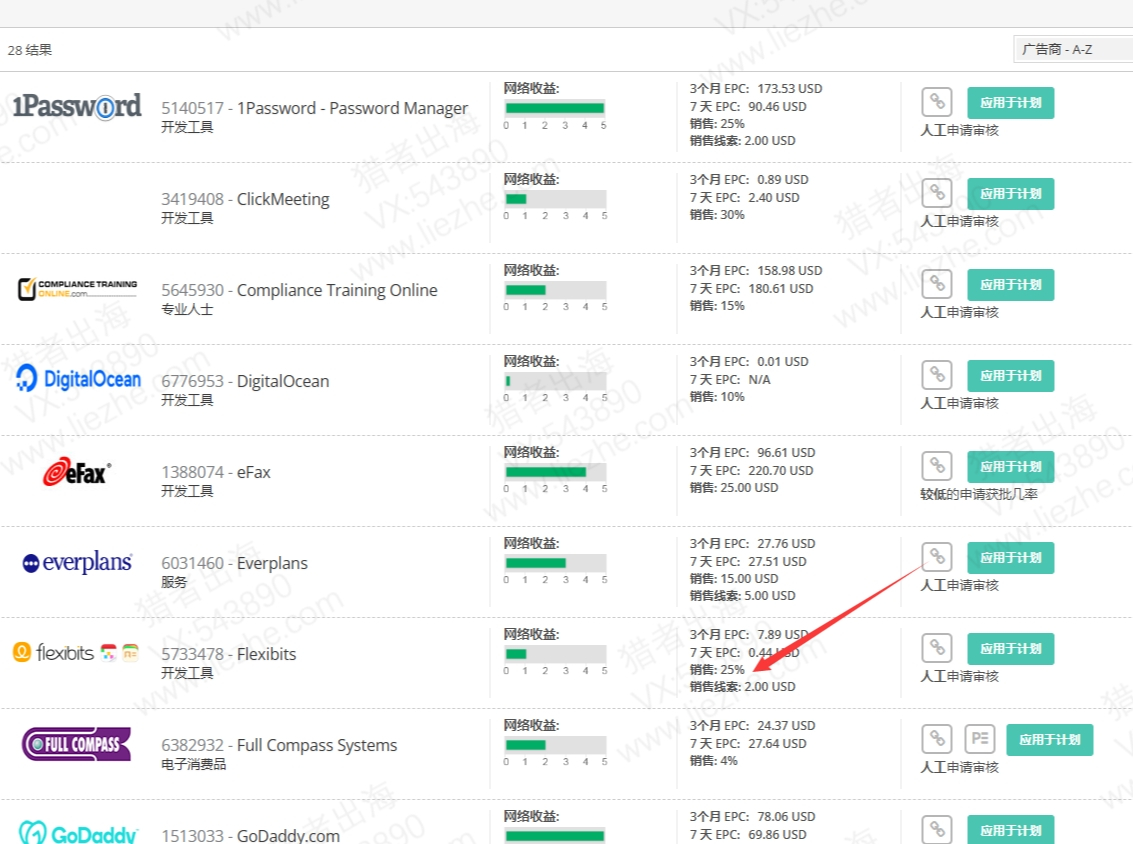Apply to the Compliance Training Online program
The image size is (1133, 844).
[1010, 285]
